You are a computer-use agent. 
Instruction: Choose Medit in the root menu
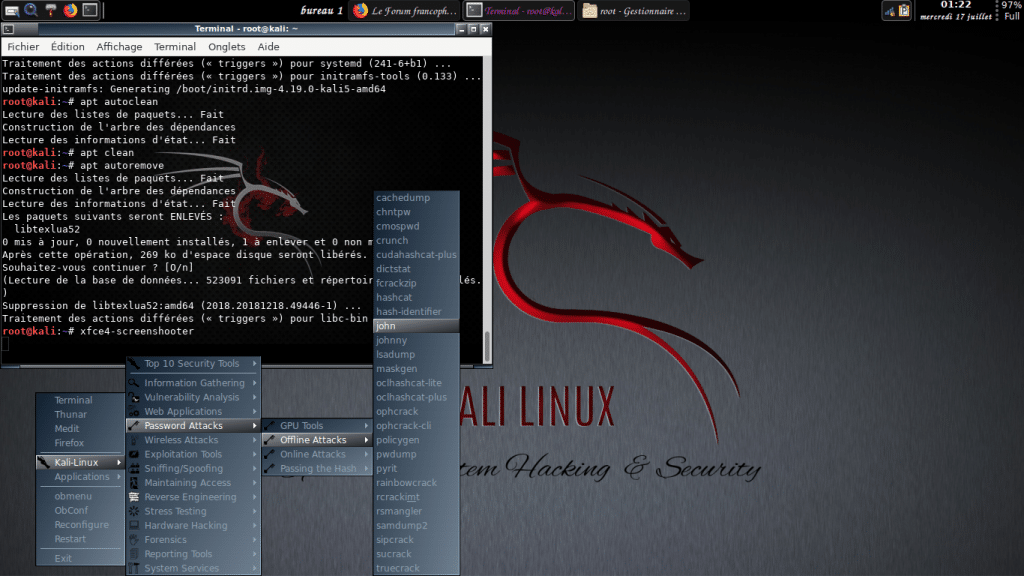point(80,429)
